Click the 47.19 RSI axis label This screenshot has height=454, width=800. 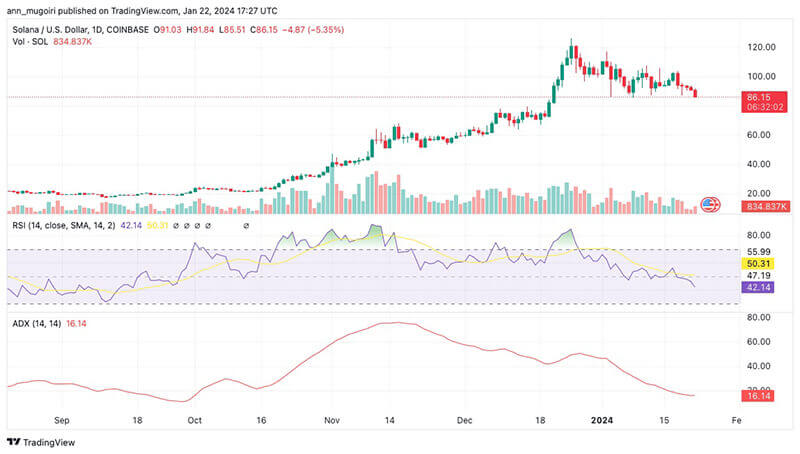tap(759, 275)
